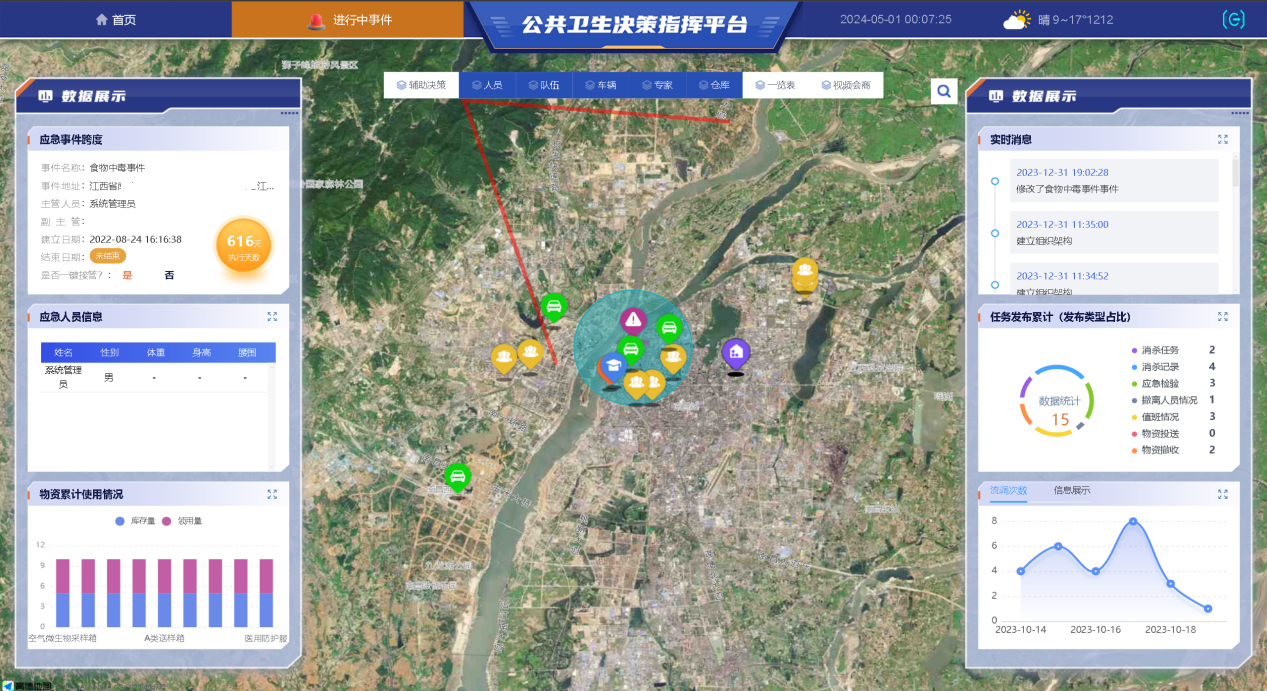Image resolution: width=1267 pixels, height=691 pixels.
Task: Switch to the 信息展示 tab
Action: [x=1071, y=491]
